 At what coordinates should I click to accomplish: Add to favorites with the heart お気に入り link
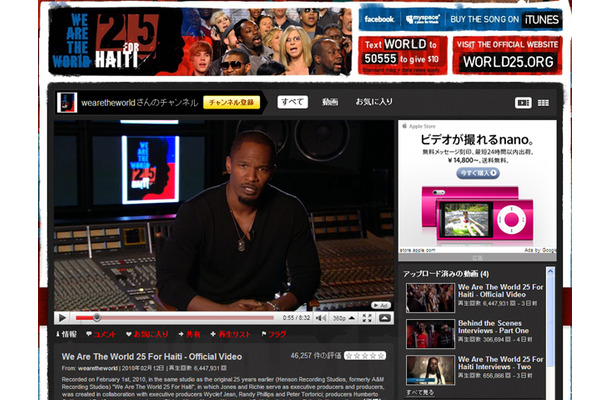(147, 334)
